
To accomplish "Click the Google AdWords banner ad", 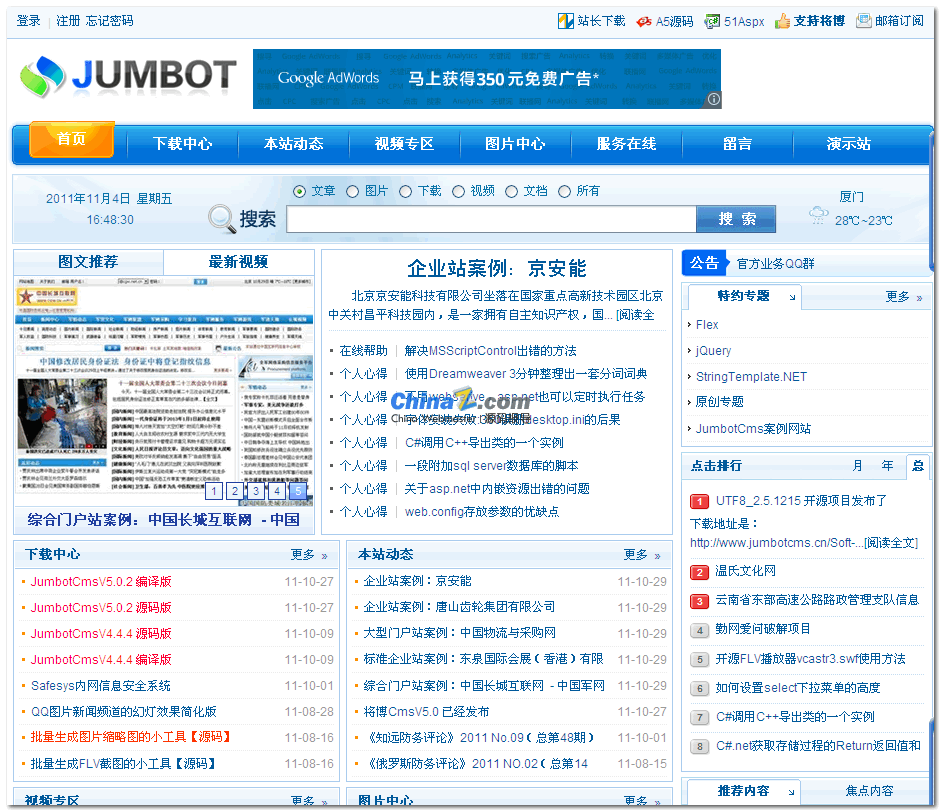I will tap(487, 79).
